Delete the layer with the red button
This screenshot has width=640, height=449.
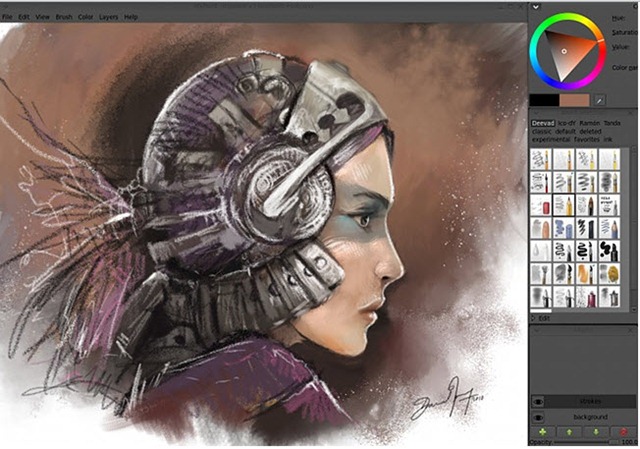[x=623, y=431]
